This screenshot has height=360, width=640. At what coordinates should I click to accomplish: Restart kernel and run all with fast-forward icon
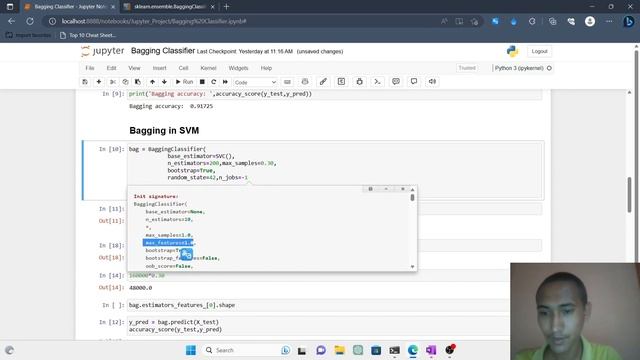(x=225, y=82)
